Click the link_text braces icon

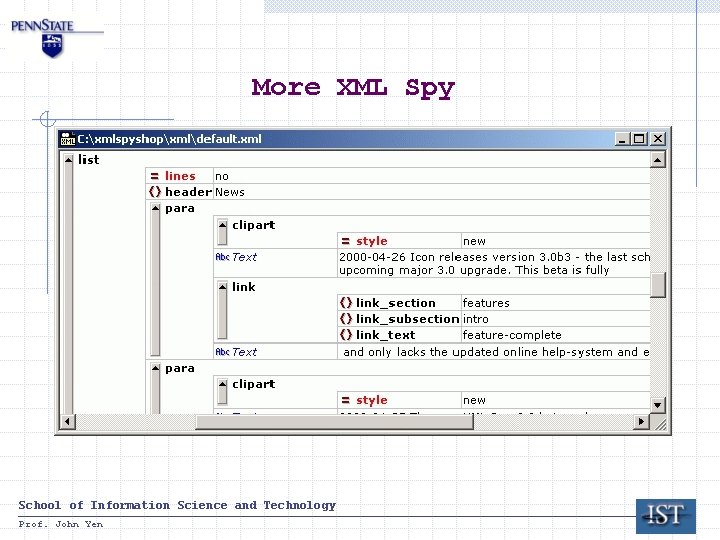(346, 335)
